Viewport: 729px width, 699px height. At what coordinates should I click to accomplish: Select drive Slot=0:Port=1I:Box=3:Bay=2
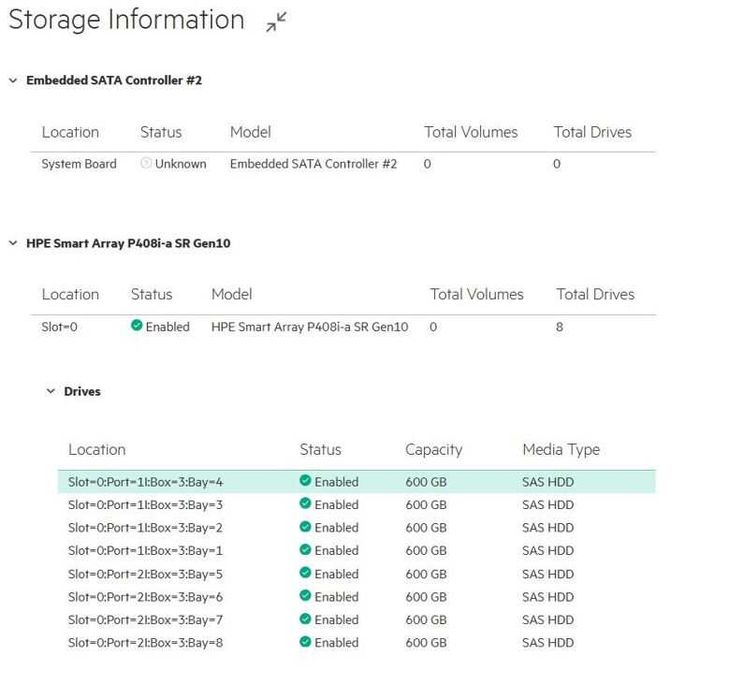point(357,528)
